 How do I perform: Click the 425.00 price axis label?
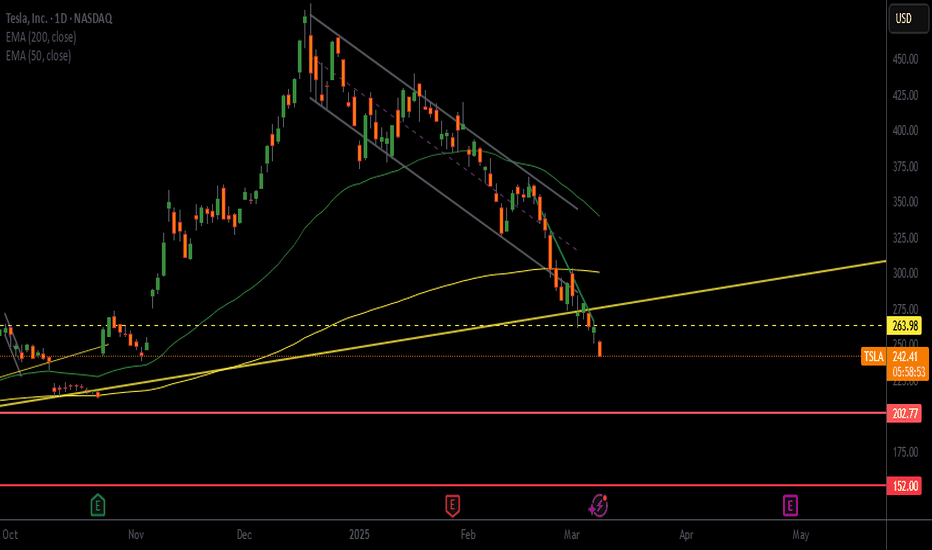pos(905,95)
